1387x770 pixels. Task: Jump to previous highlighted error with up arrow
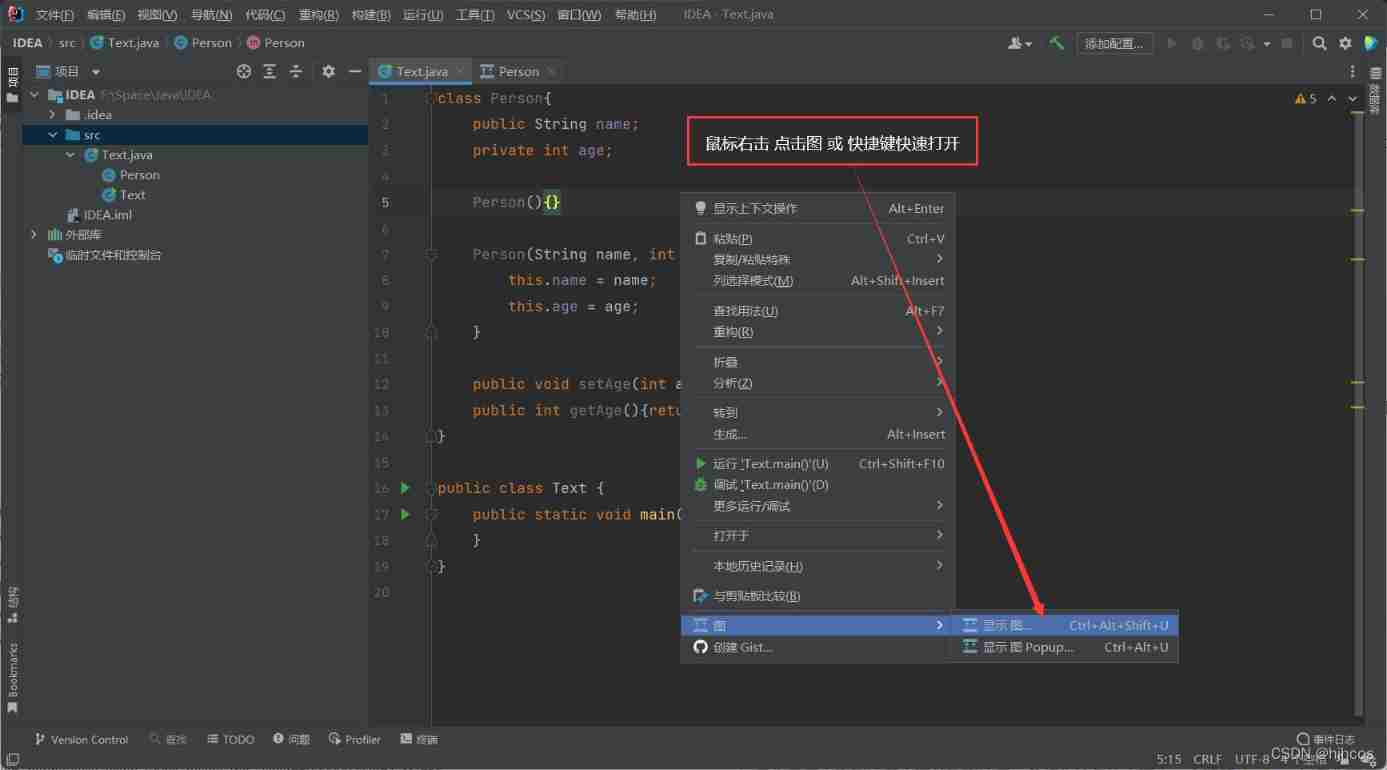point(1332,99)
